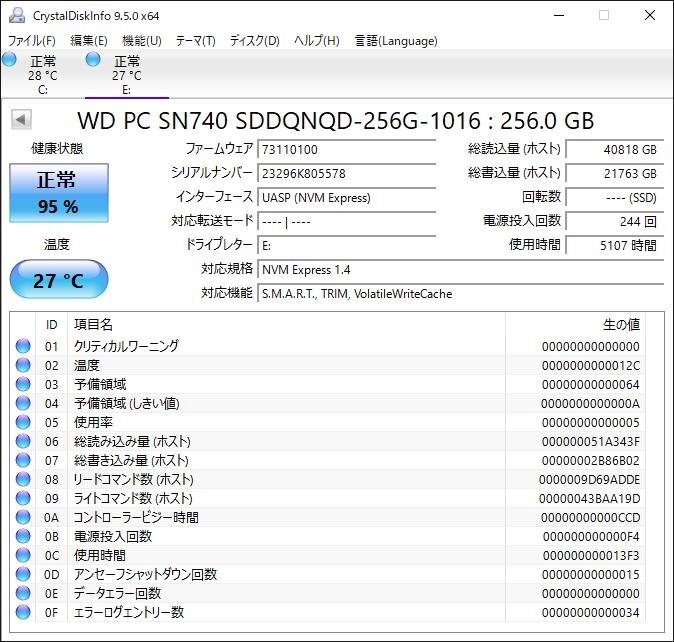674x642 pixels.
Task: Open the 機能(U) menu
Action: pos(141,41)
